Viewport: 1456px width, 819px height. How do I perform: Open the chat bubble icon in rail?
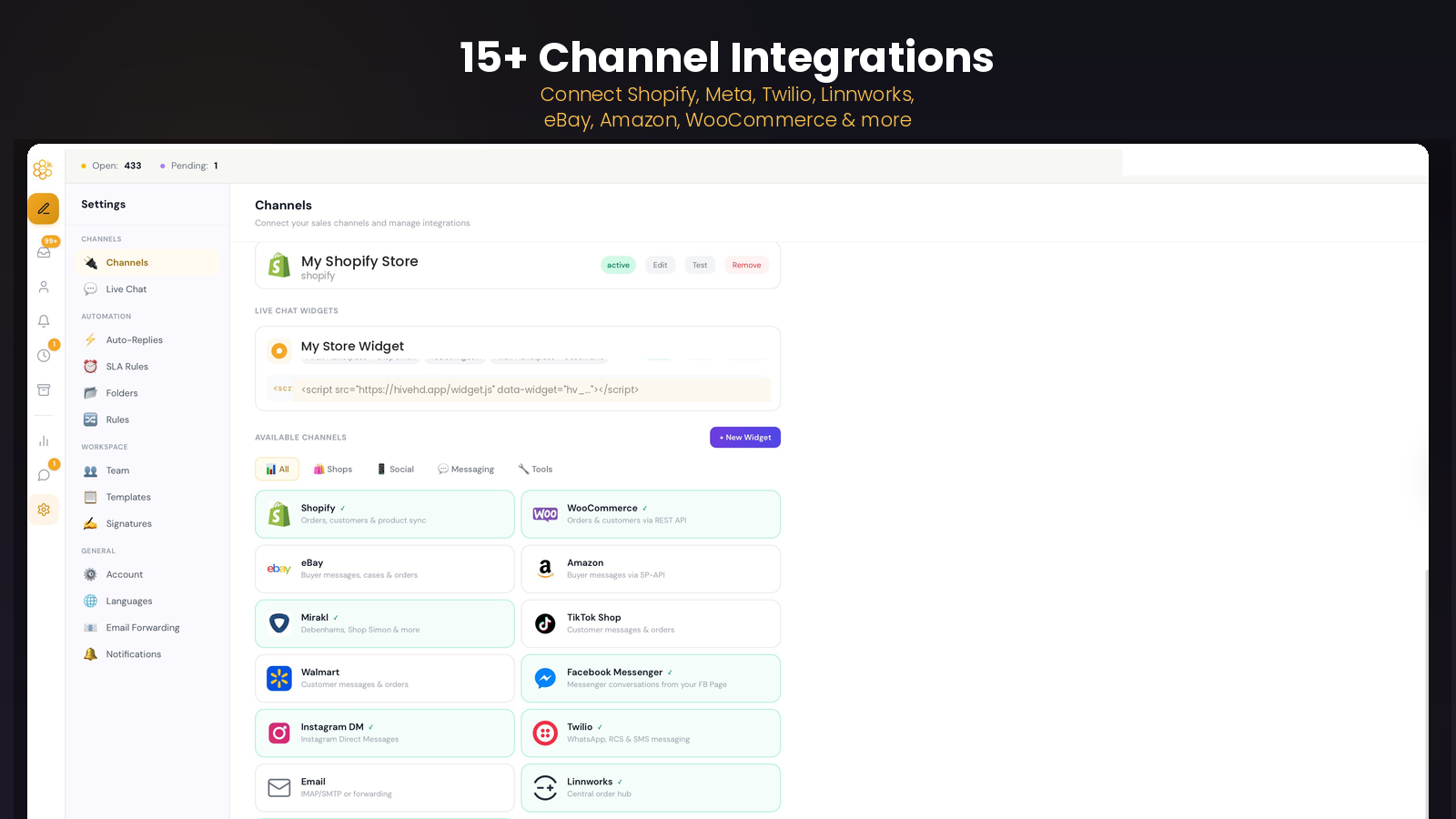pyautogui.click(x=44, y=475)
